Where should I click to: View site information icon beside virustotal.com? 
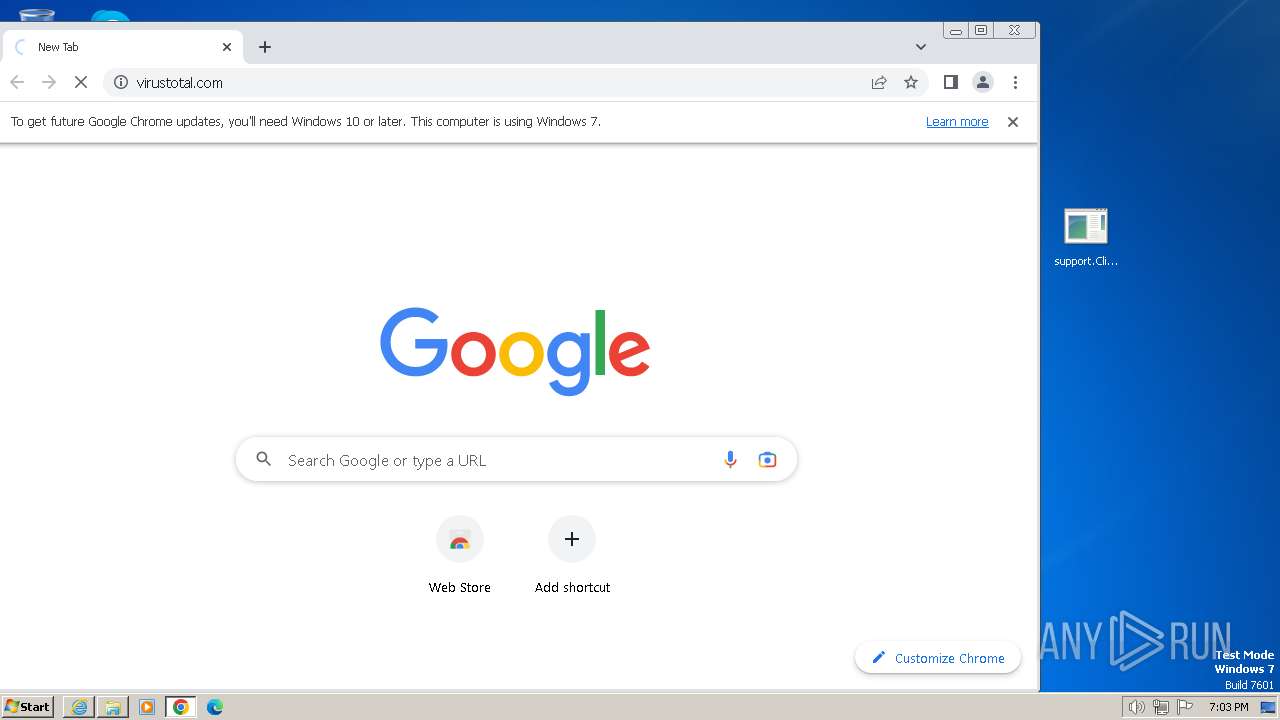[x=121, y=83]
